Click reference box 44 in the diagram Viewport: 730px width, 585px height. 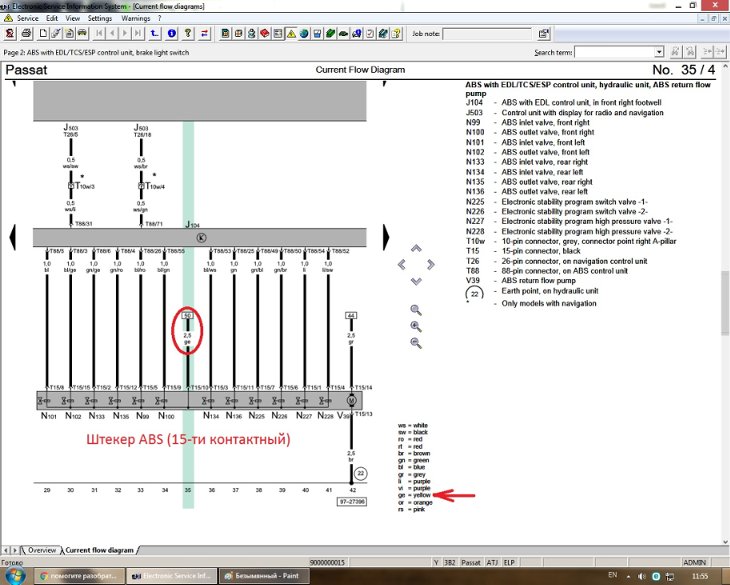pos(351,316)
